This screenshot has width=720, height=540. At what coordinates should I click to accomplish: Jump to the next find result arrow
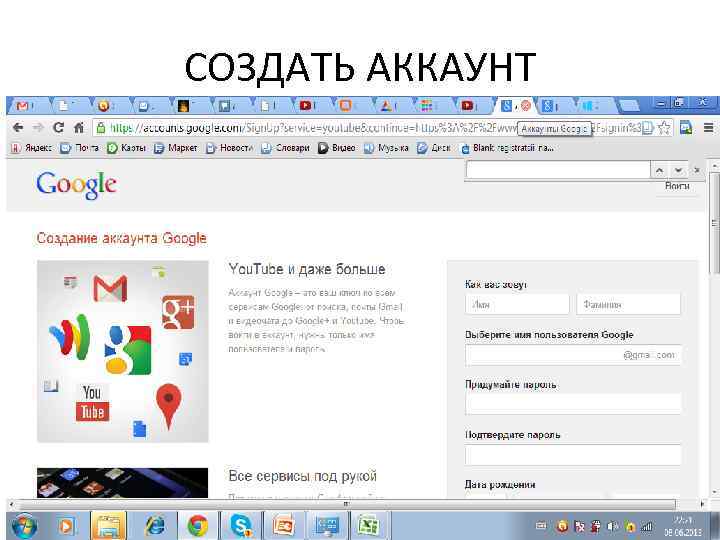[x=678, y=170]
